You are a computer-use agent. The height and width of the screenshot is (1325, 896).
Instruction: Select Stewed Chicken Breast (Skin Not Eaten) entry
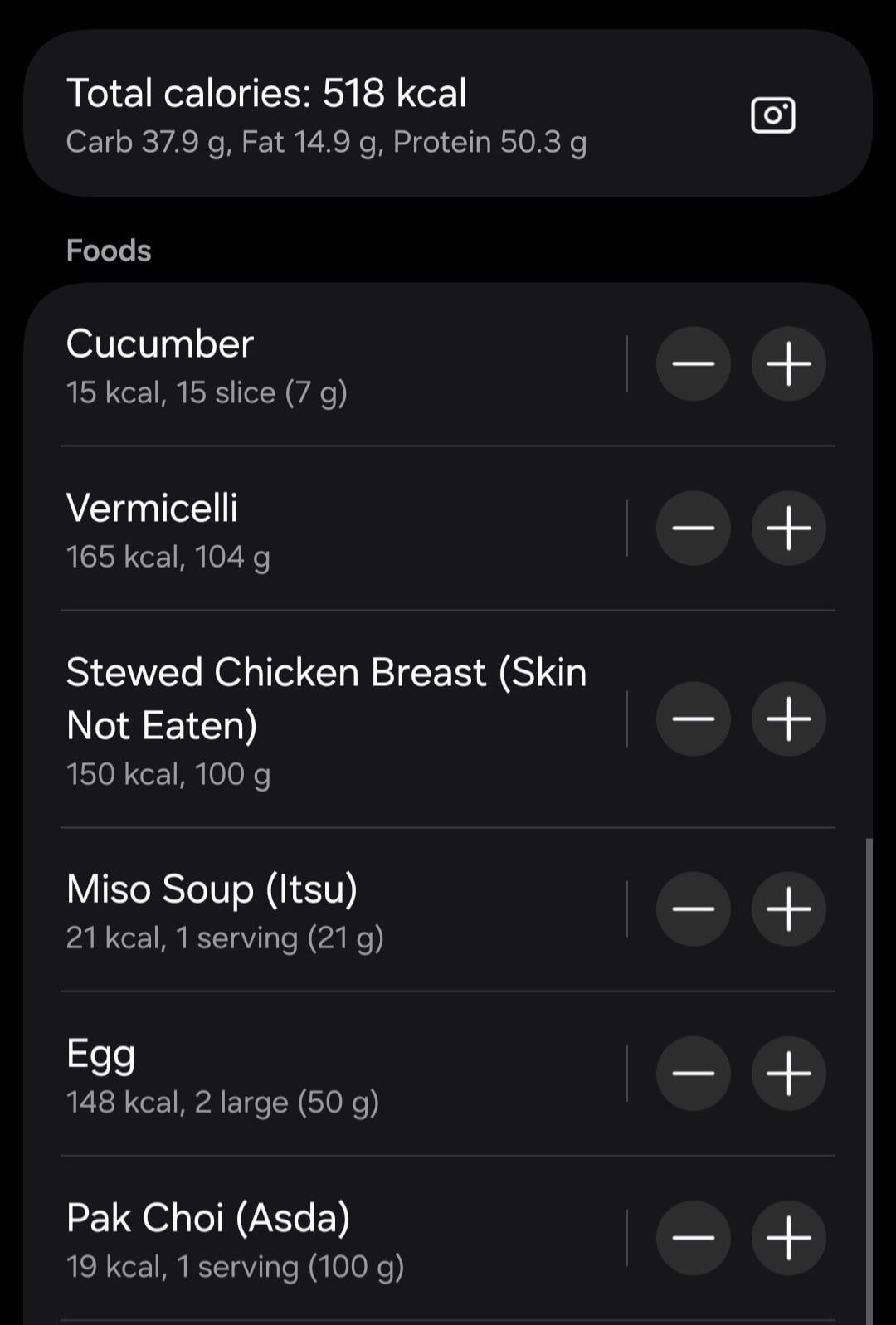[x=332, y=719]
